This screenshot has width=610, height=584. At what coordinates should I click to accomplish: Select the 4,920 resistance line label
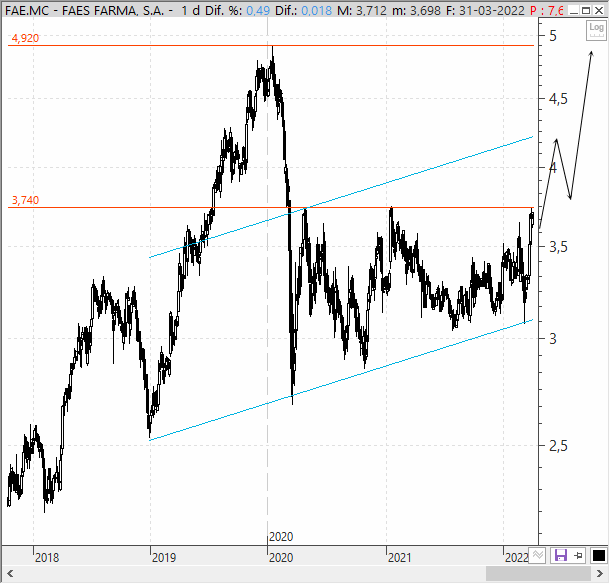(25, 39)
